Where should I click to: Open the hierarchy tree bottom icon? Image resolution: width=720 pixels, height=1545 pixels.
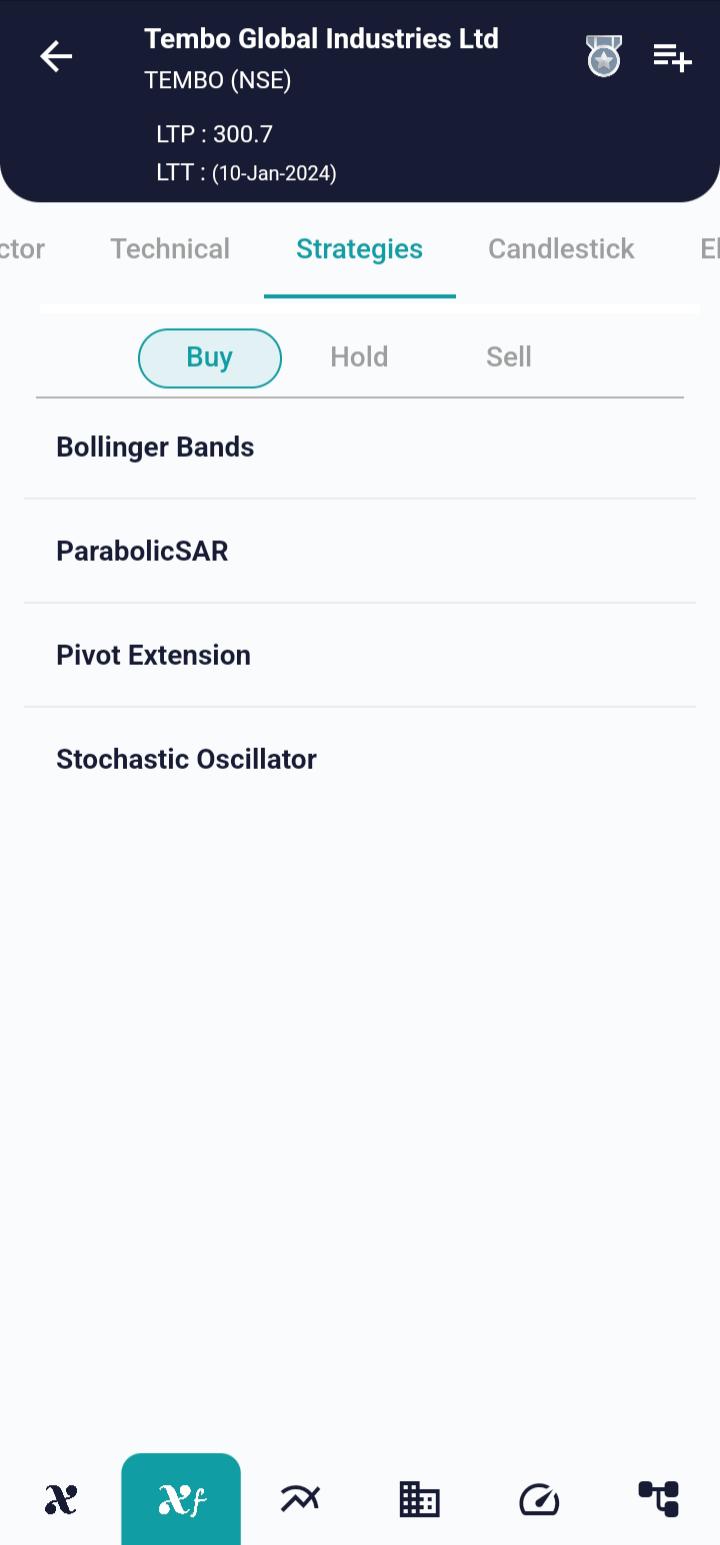659,1499
